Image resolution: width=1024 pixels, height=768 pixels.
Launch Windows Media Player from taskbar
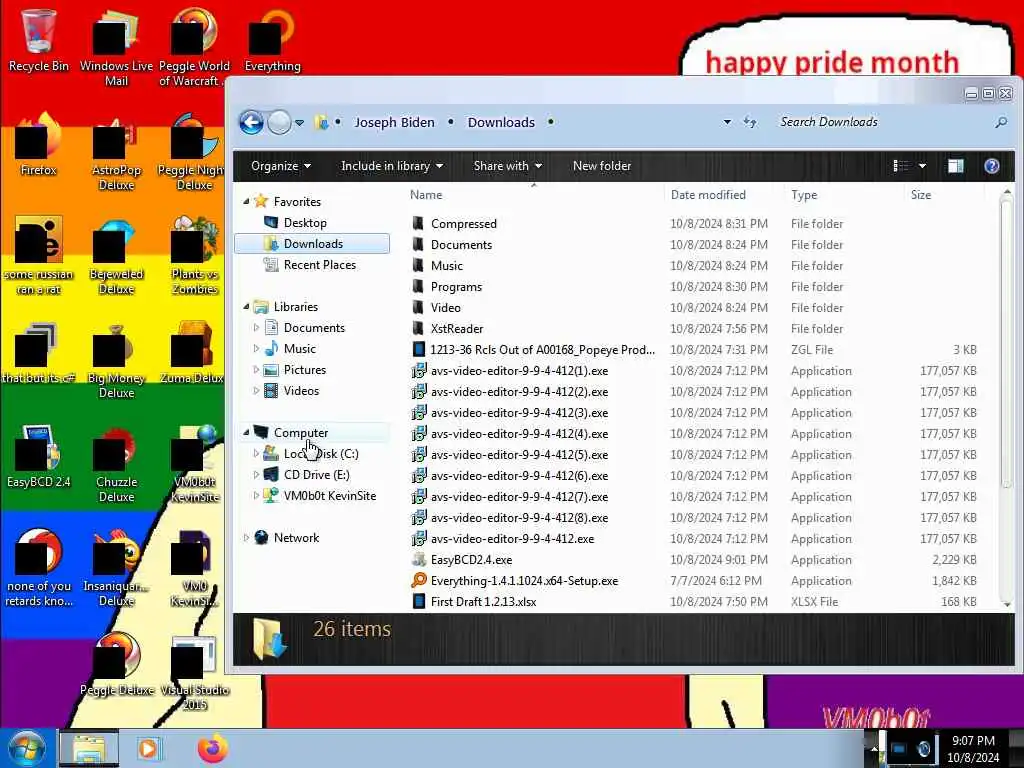click(148, 748)
